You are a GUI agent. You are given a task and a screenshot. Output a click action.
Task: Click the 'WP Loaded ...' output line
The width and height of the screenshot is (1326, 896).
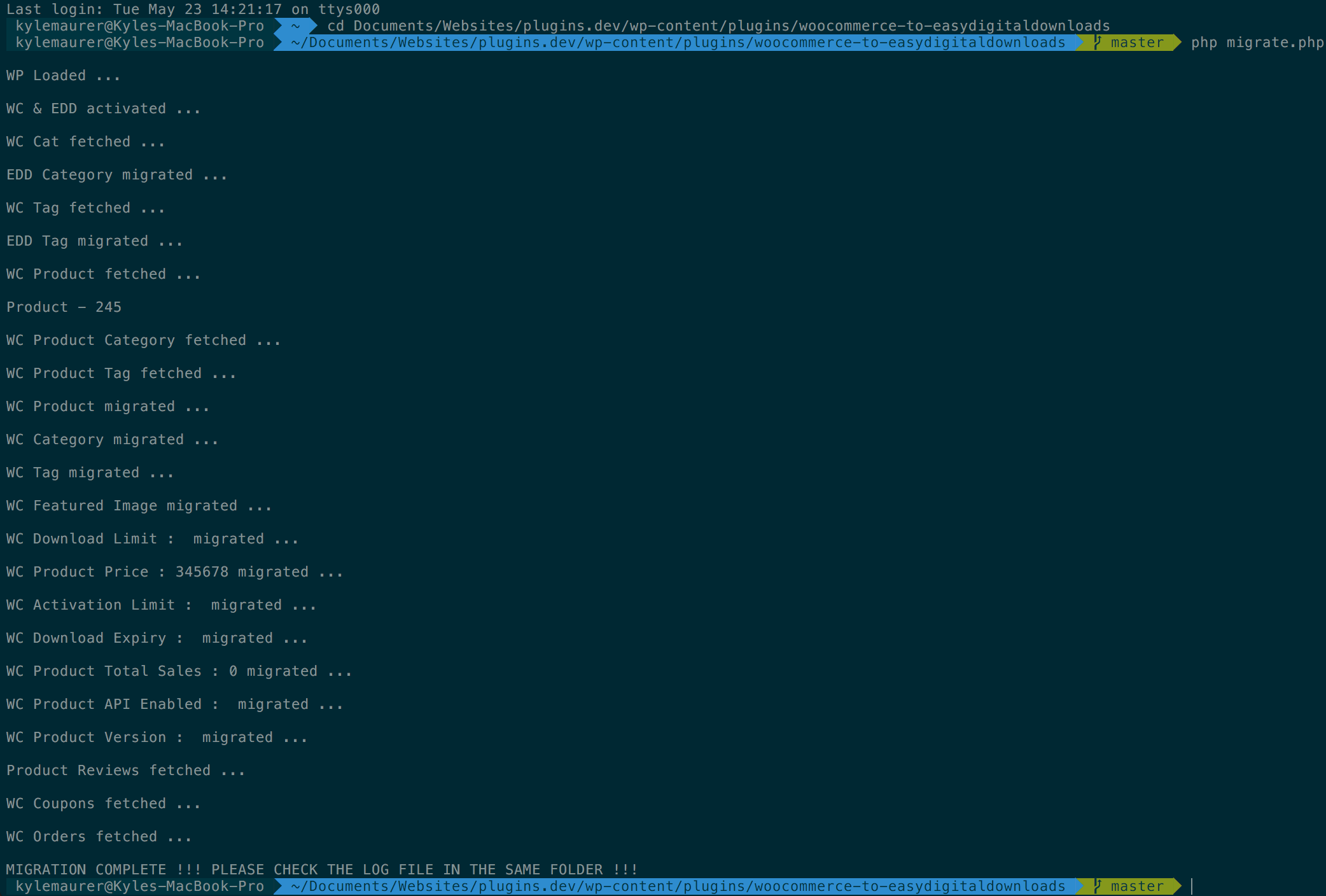click(x=64, y=75)
